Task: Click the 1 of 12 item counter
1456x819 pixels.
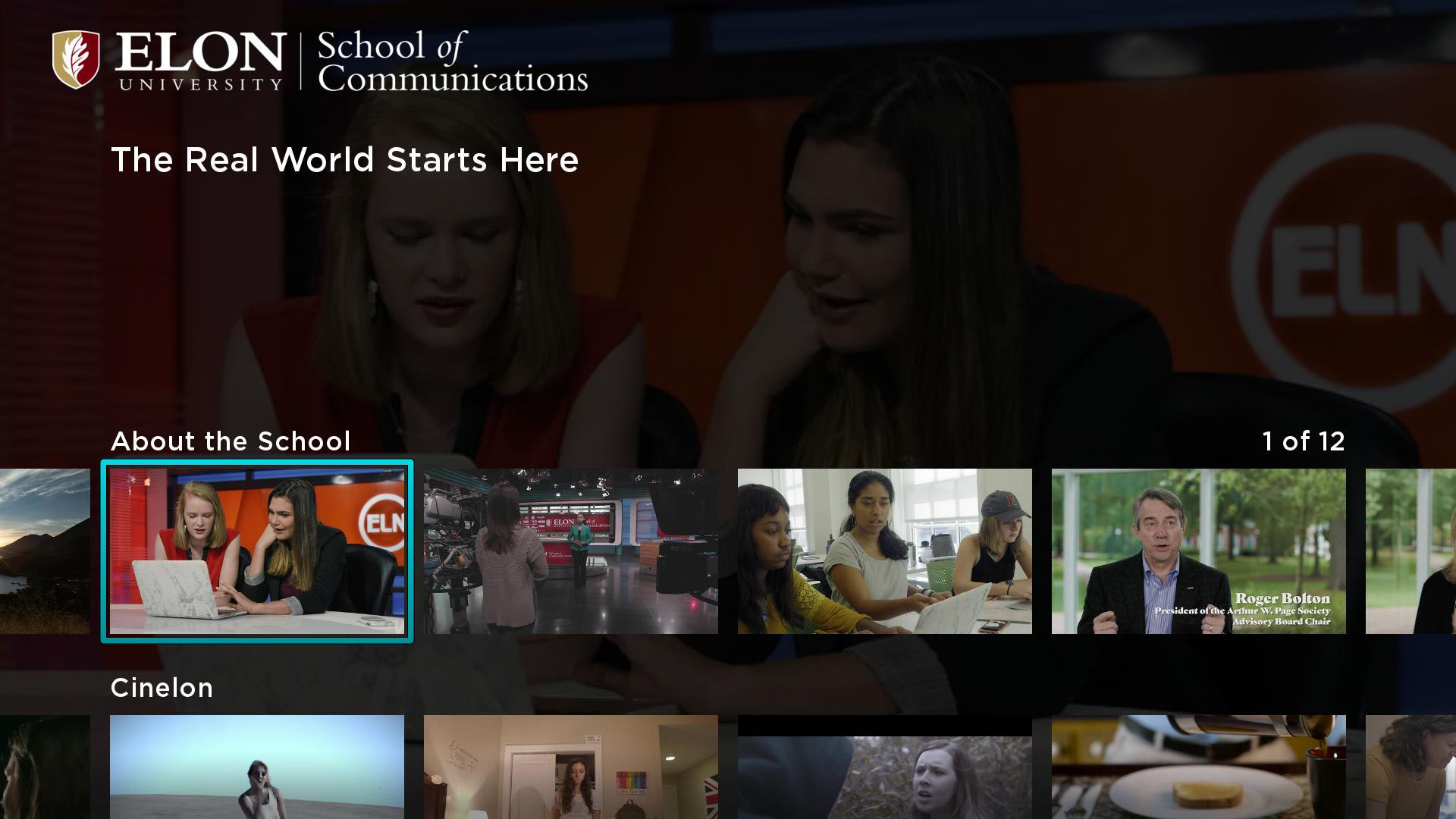Action: click(1304, 441)
